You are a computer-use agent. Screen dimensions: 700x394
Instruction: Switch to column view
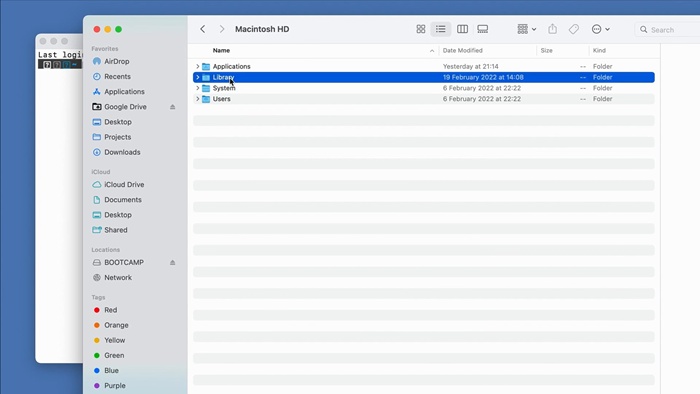(462, 29)
